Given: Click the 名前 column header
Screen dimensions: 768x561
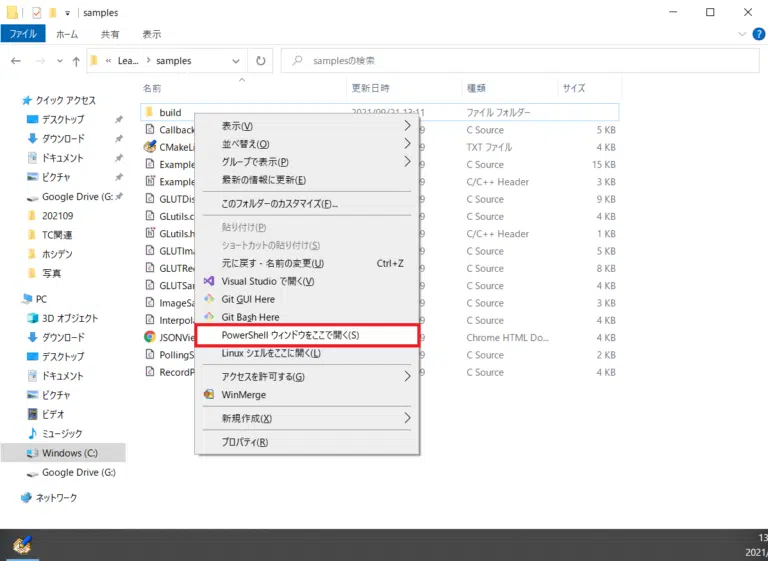Looking at the screenshot, I should 152,88.
